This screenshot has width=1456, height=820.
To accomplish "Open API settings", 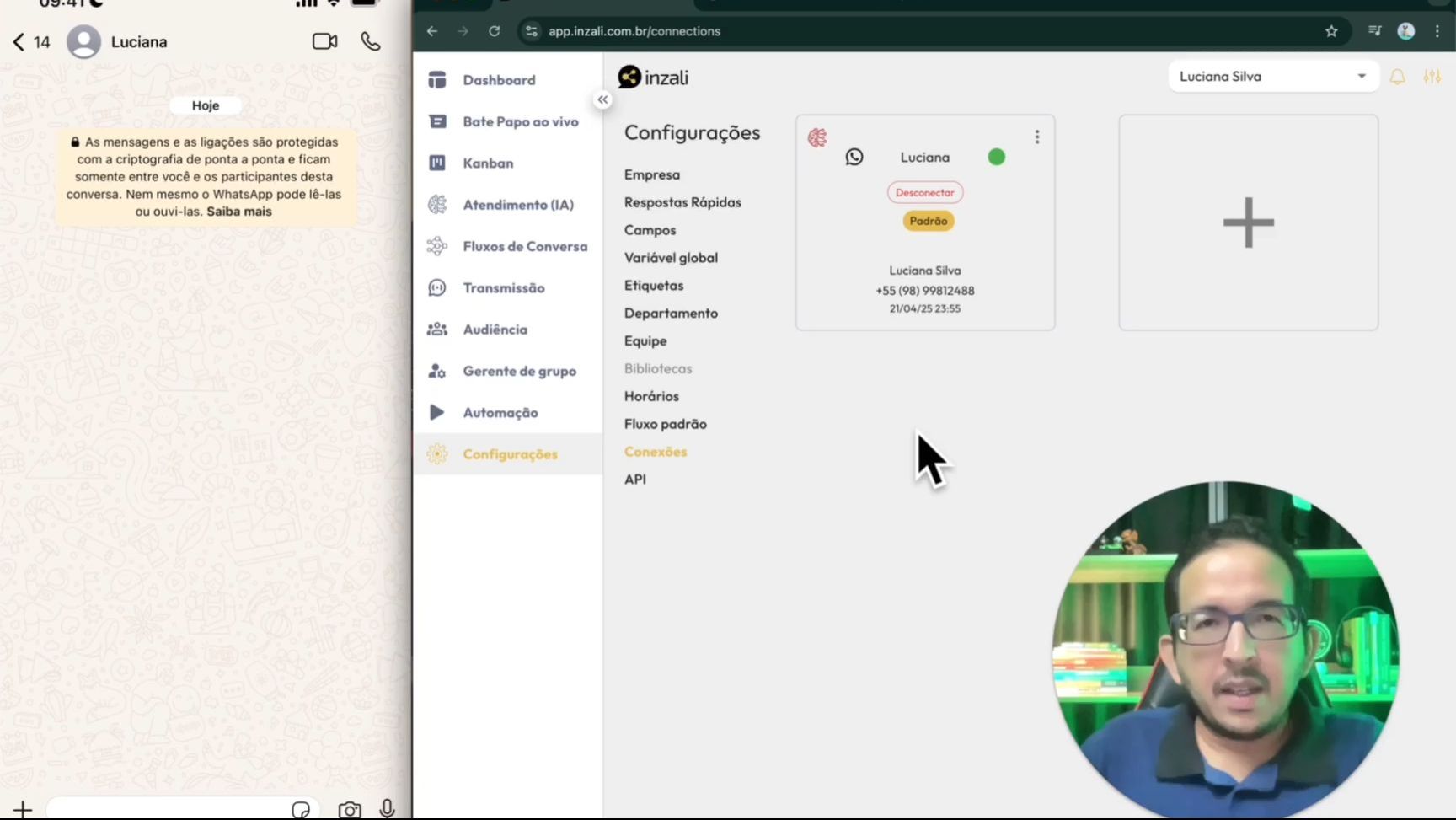I will (x=635, y=480).
